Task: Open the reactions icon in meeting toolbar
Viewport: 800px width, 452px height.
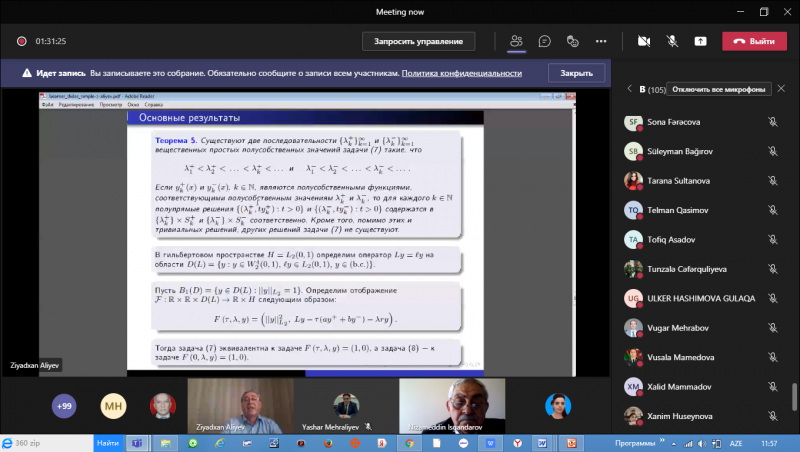Action: [572, 41]
